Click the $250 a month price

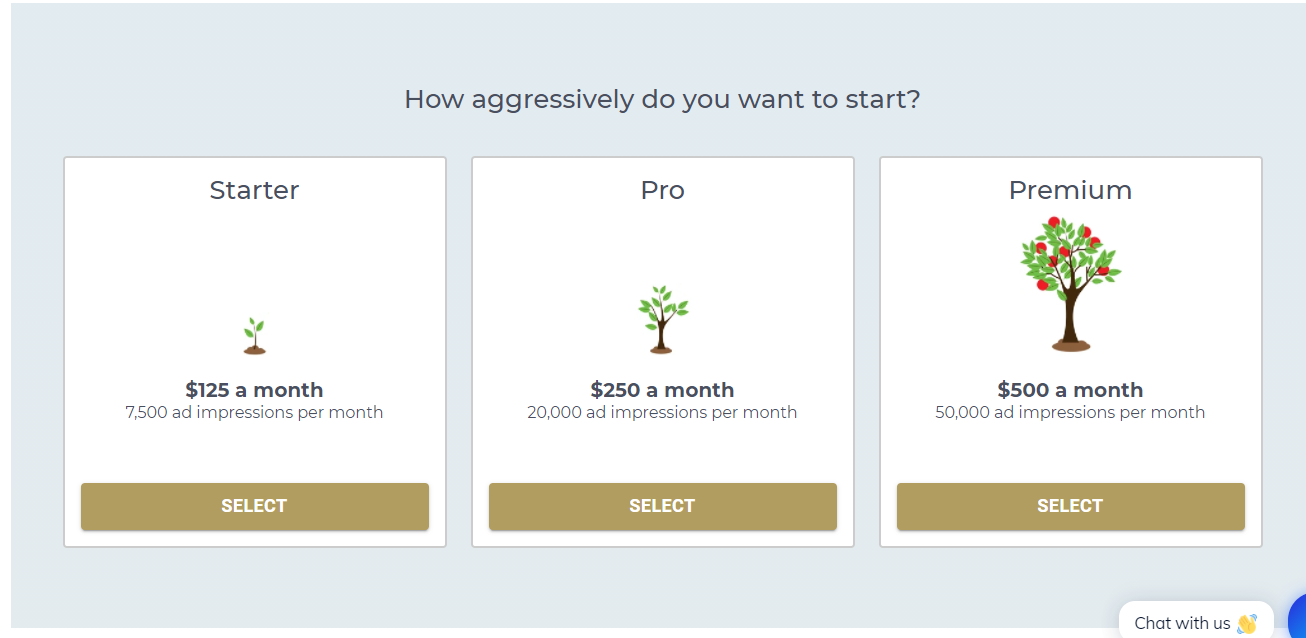point(662,390)
